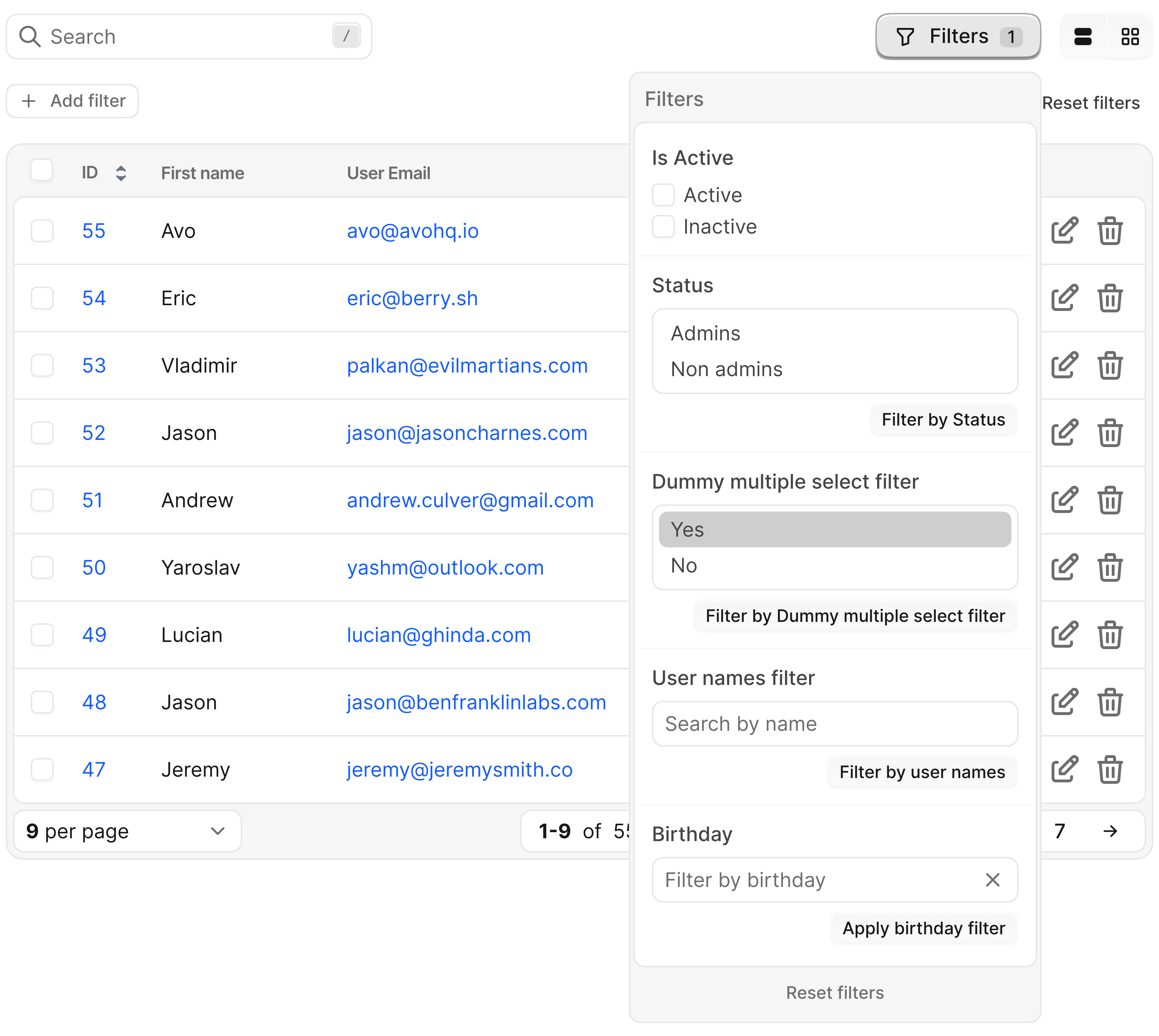Select Admins in Status list

[x=835, y=333]
